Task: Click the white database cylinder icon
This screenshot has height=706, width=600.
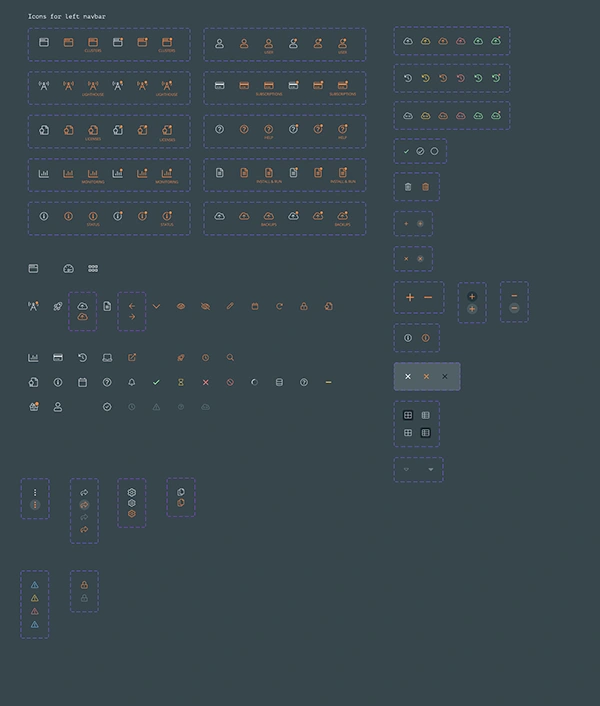Action: coord(279,382)
